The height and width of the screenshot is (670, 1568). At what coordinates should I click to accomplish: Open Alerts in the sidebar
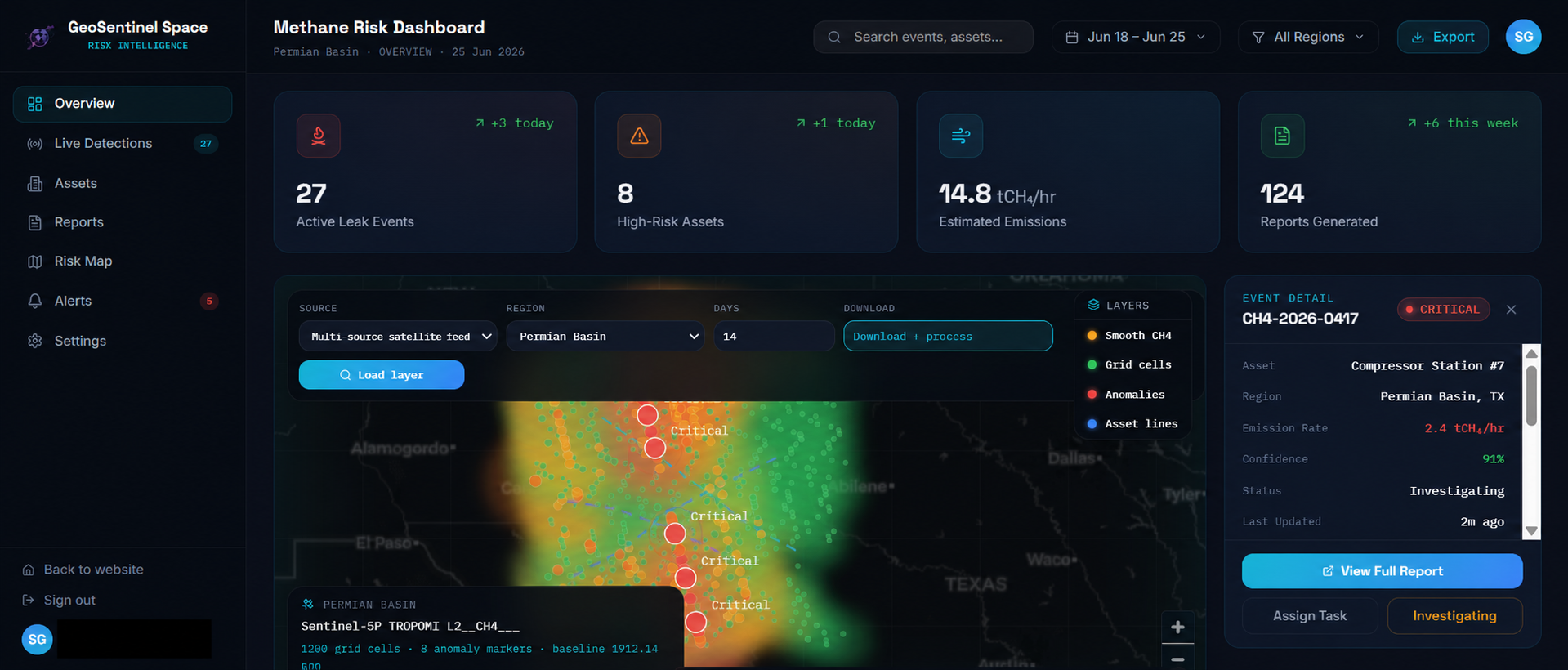[123, 301]
